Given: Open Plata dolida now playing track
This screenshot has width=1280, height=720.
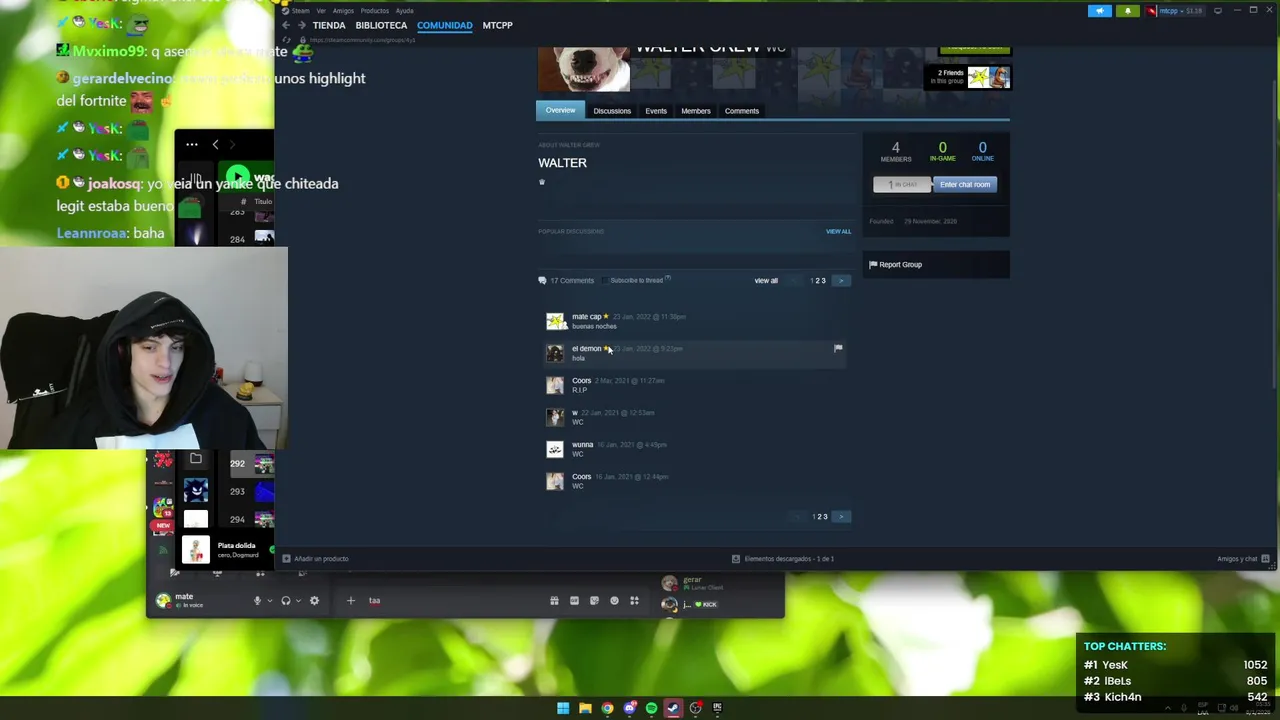Looking at the screenshot, I should point(237,546).
